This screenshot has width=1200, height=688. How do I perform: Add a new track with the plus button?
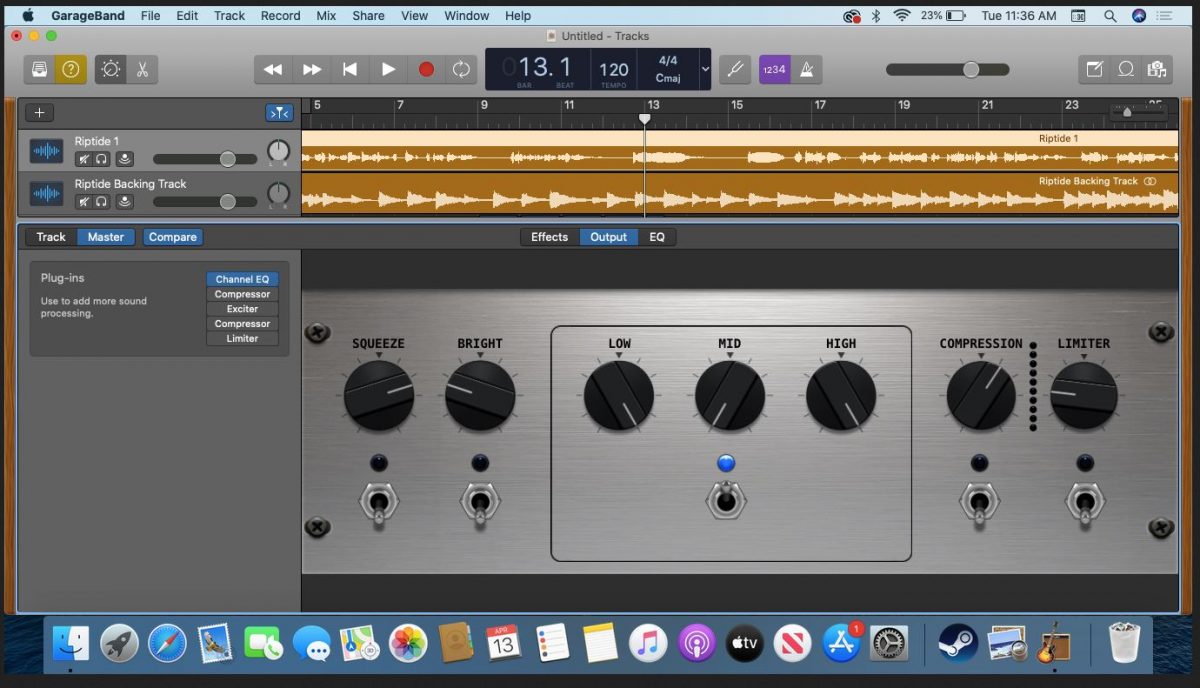[39, 112]
